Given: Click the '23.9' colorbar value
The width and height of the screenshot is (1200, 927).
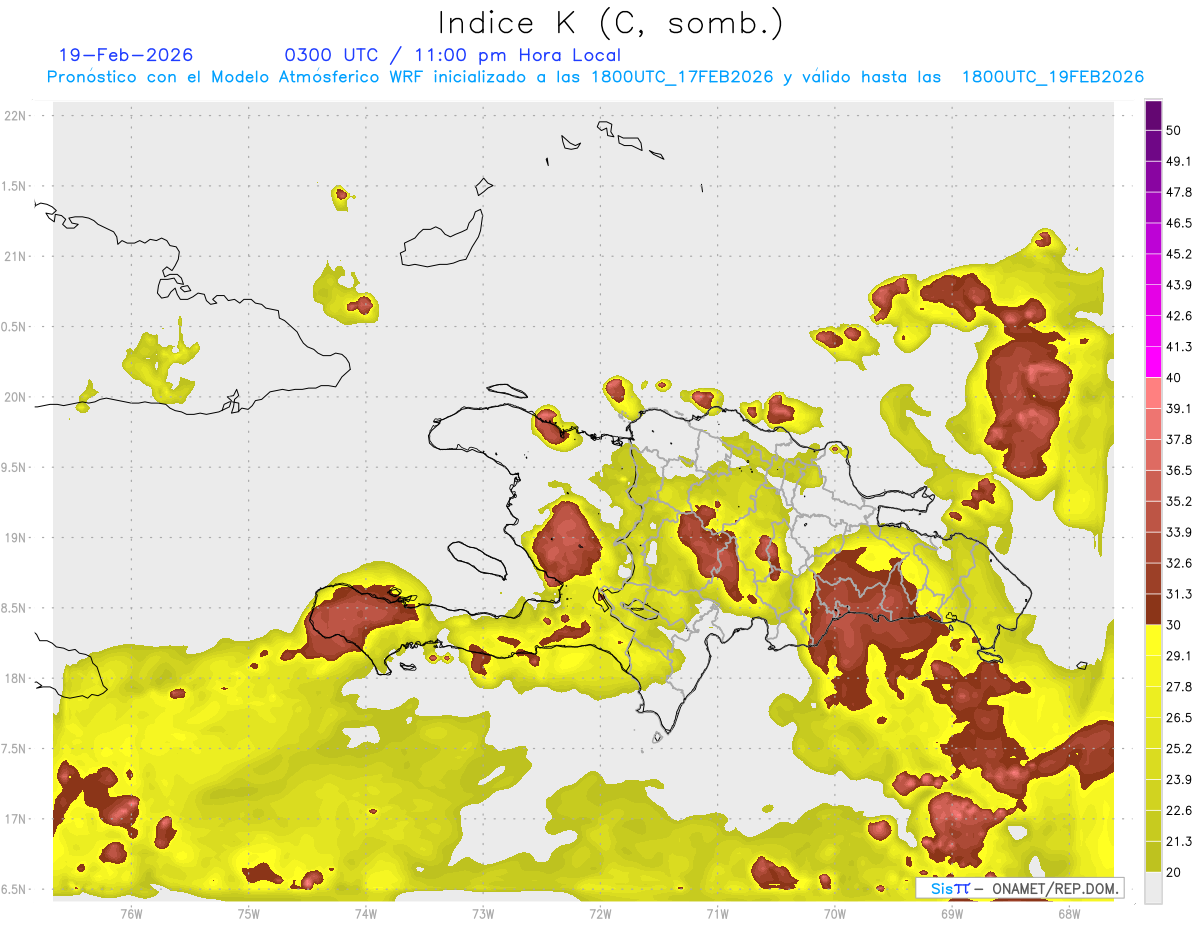Looking at the screenshot, I should [x=1178, y=780].
